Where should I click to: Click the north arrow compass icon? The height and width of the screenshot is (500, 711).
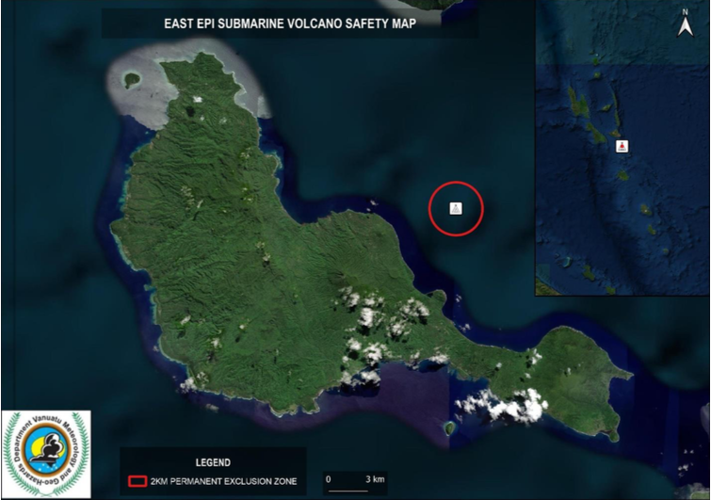point(685,24)
